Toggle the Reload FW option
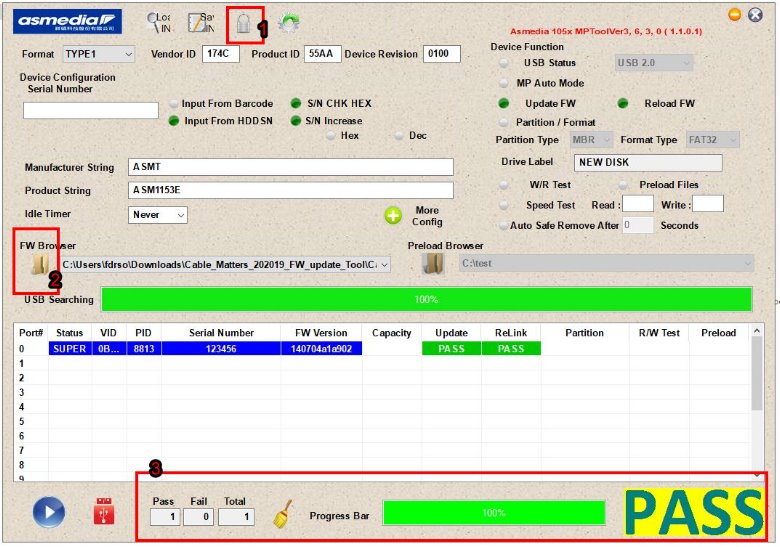The width and height of the screenshot is (780, 547). click(x=622, y=103)
